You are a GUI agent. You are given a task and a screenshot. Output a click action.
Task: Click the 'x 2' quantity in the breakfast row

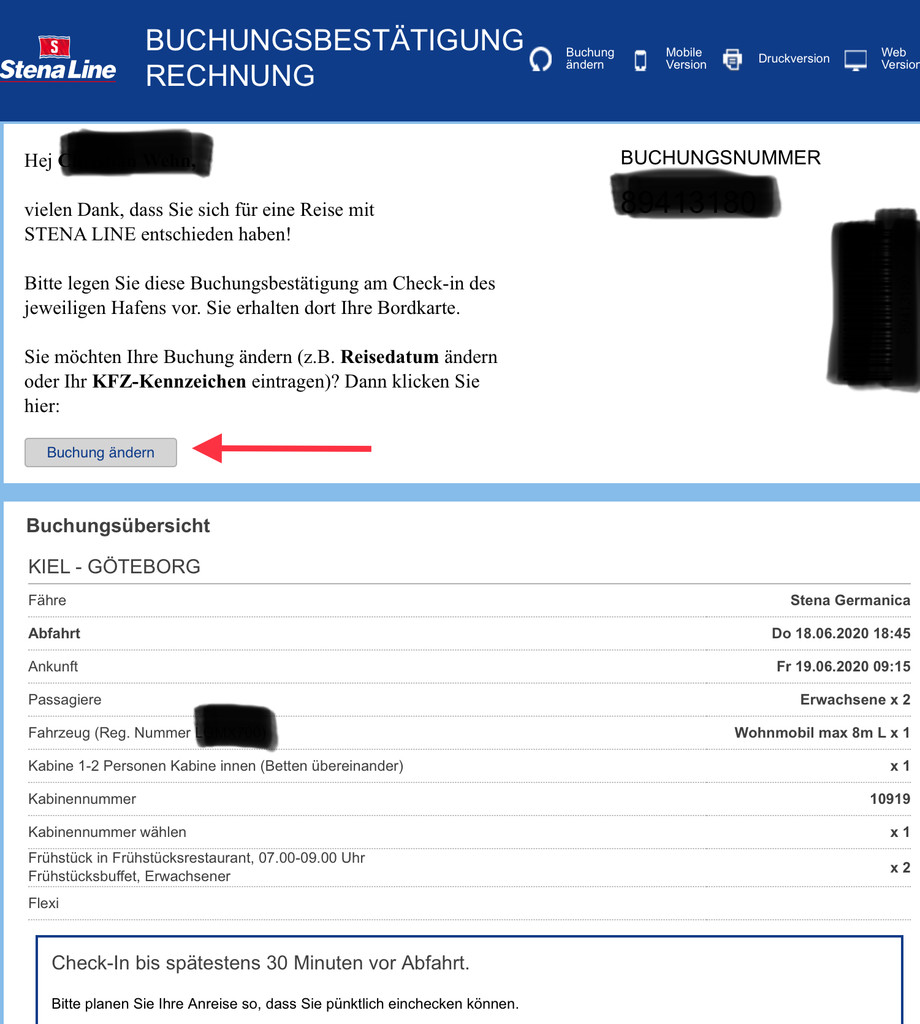click(x=900, y=868)
